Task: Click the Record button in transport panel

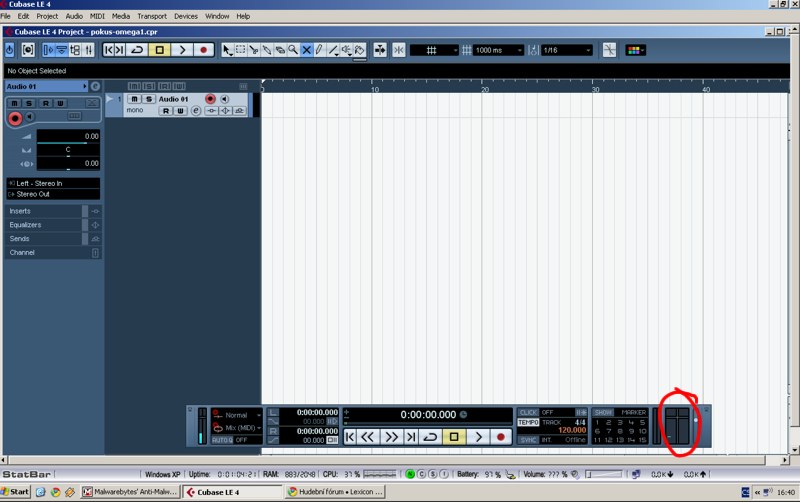Action: 501,437
